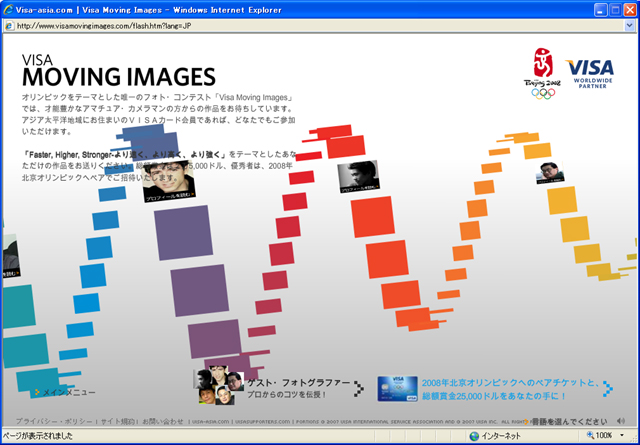Click the photographer portrait on the red ribbon
Viewport: 640px width, 445px height.
(358, 176)
